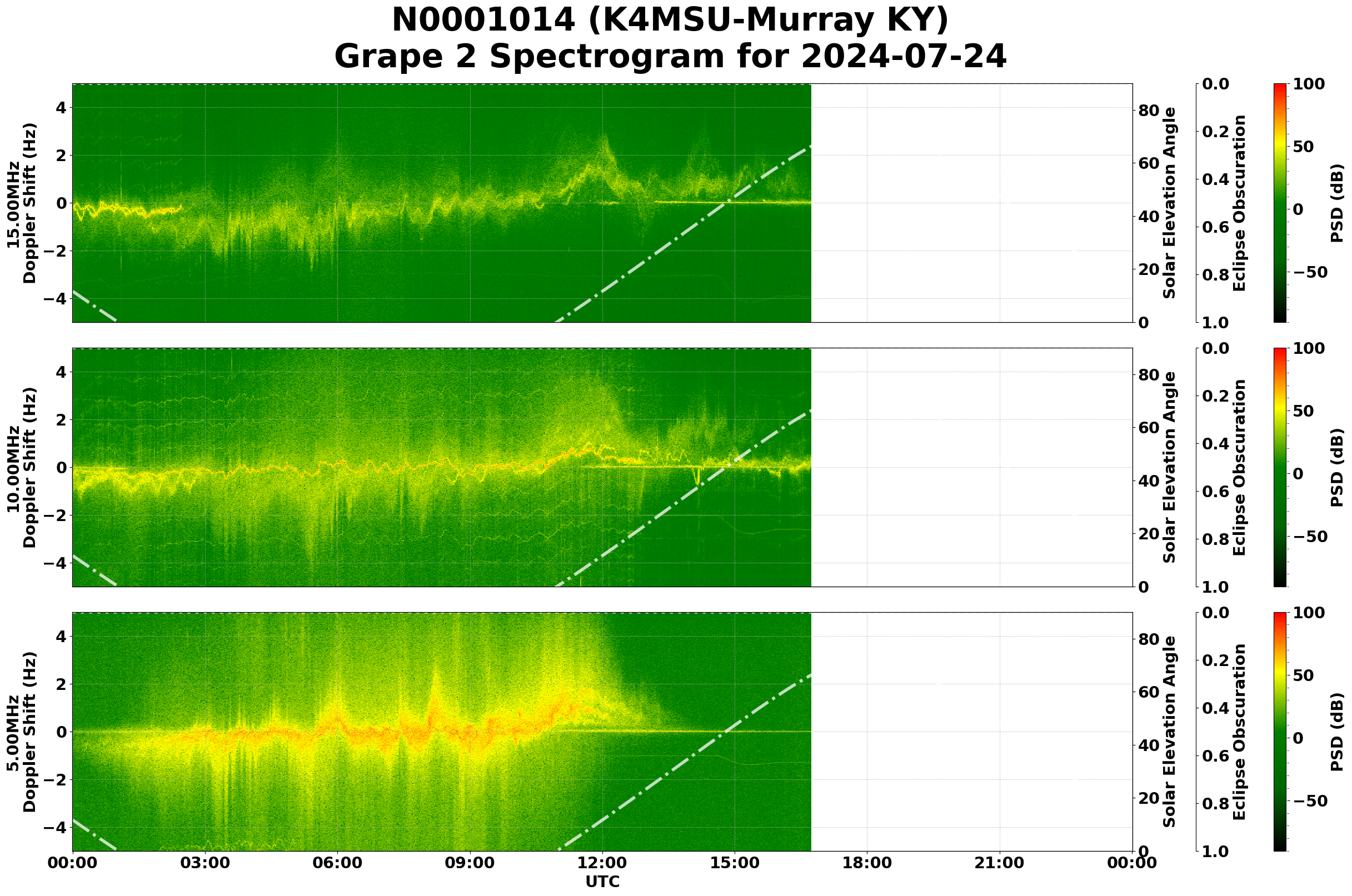Click "Solar Elevation Angle" label of 5.00MHz panel
Image resolution: width=1352 pixels, height=896 pixels.
pyautogui.click(x=1170, y=732)
